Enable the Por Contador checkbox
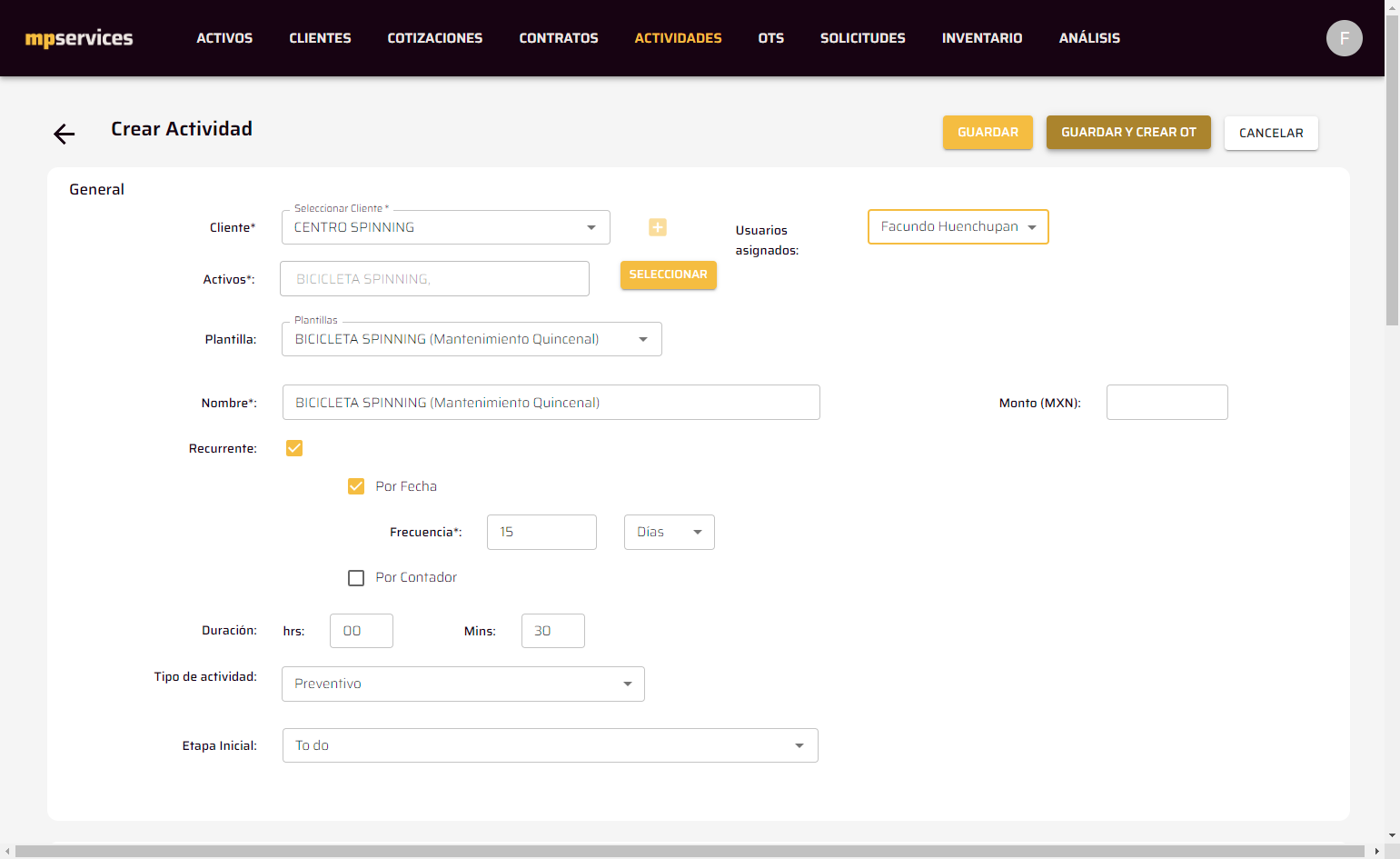The width and height of the screenshot is (1400, 859). tap(356, 578)
